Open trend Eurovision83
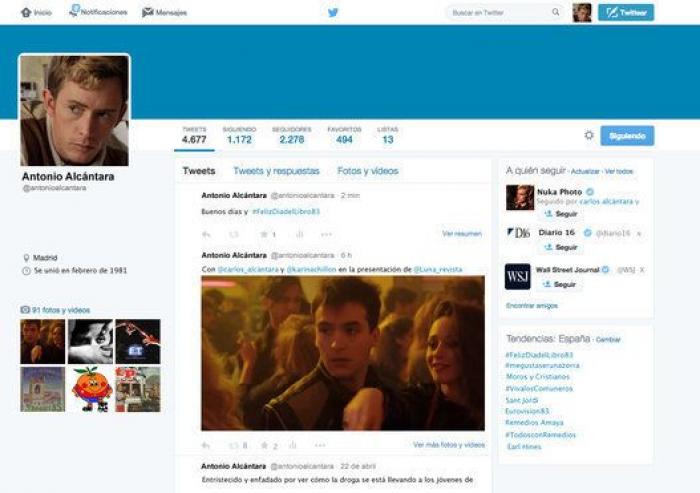 tap(527, 411)
